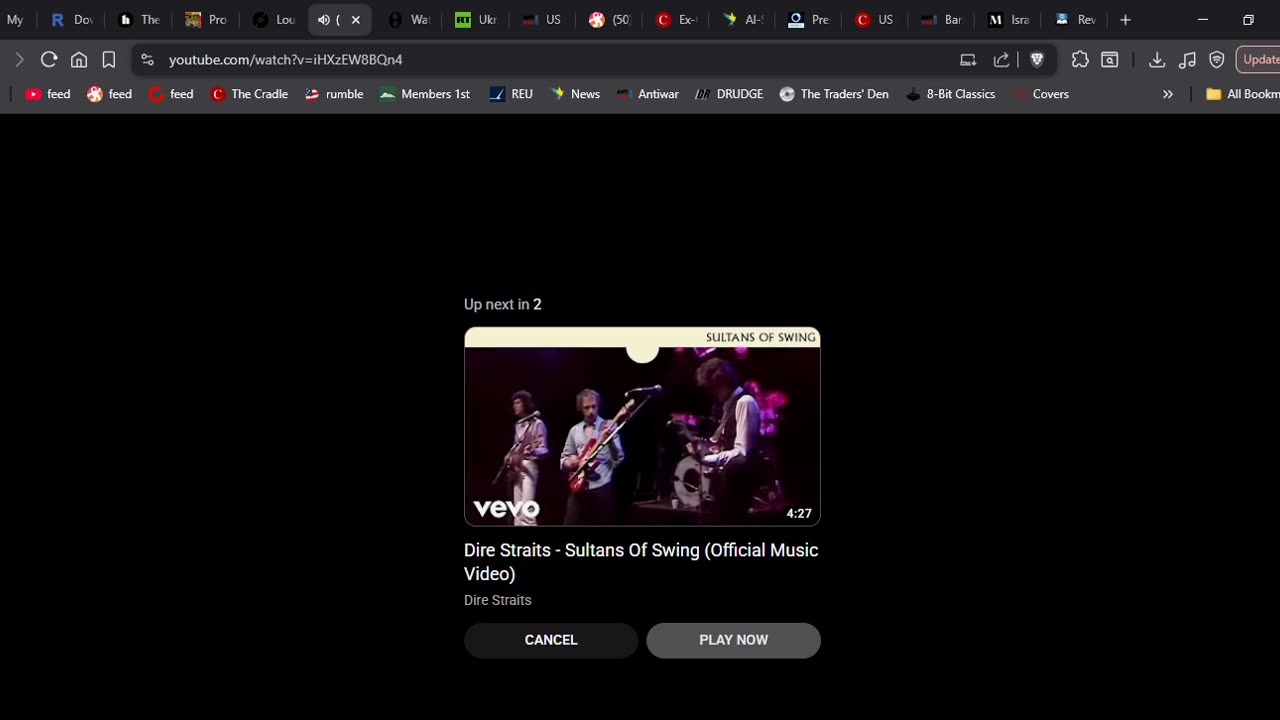Click the address bar URL field

pos(550,60)
